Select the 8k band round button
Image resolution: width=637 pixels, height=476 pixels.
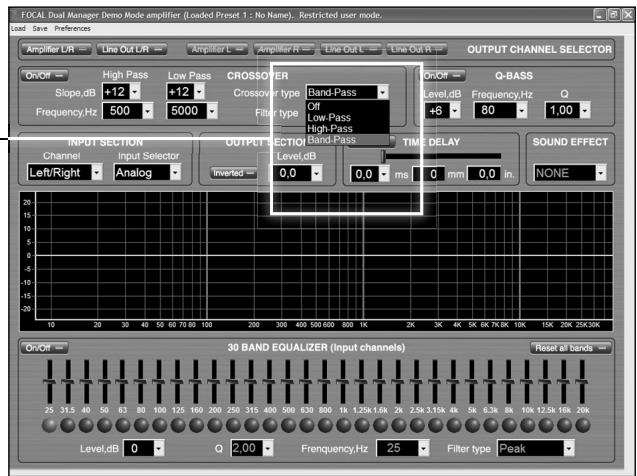tap(509, 425)
